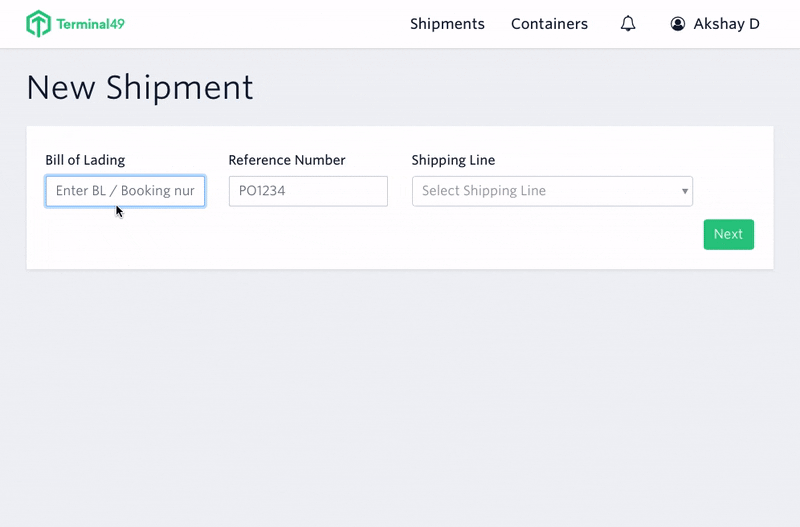
Task: Click the New Shipment page heading
Action: pos(140,88)
